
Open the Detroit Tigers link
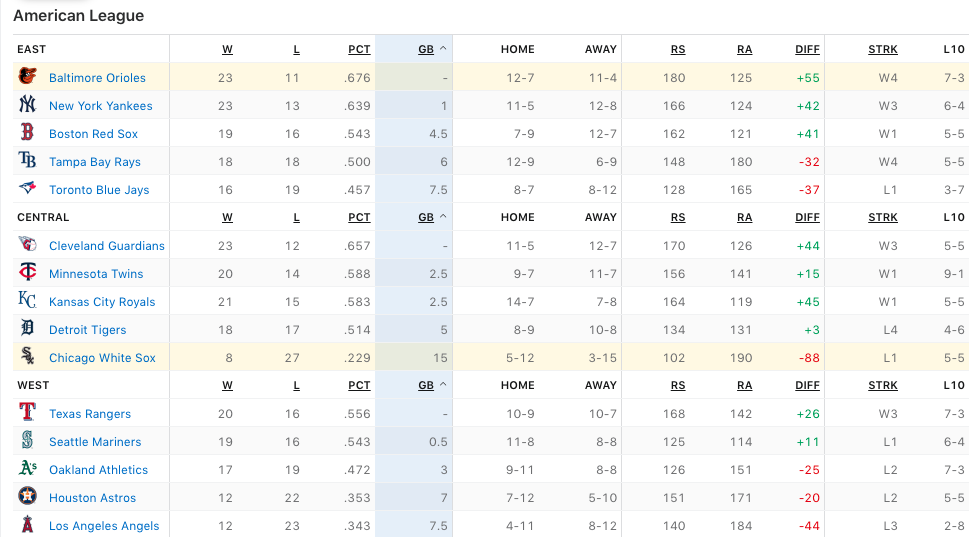click(x=87, y=330)
